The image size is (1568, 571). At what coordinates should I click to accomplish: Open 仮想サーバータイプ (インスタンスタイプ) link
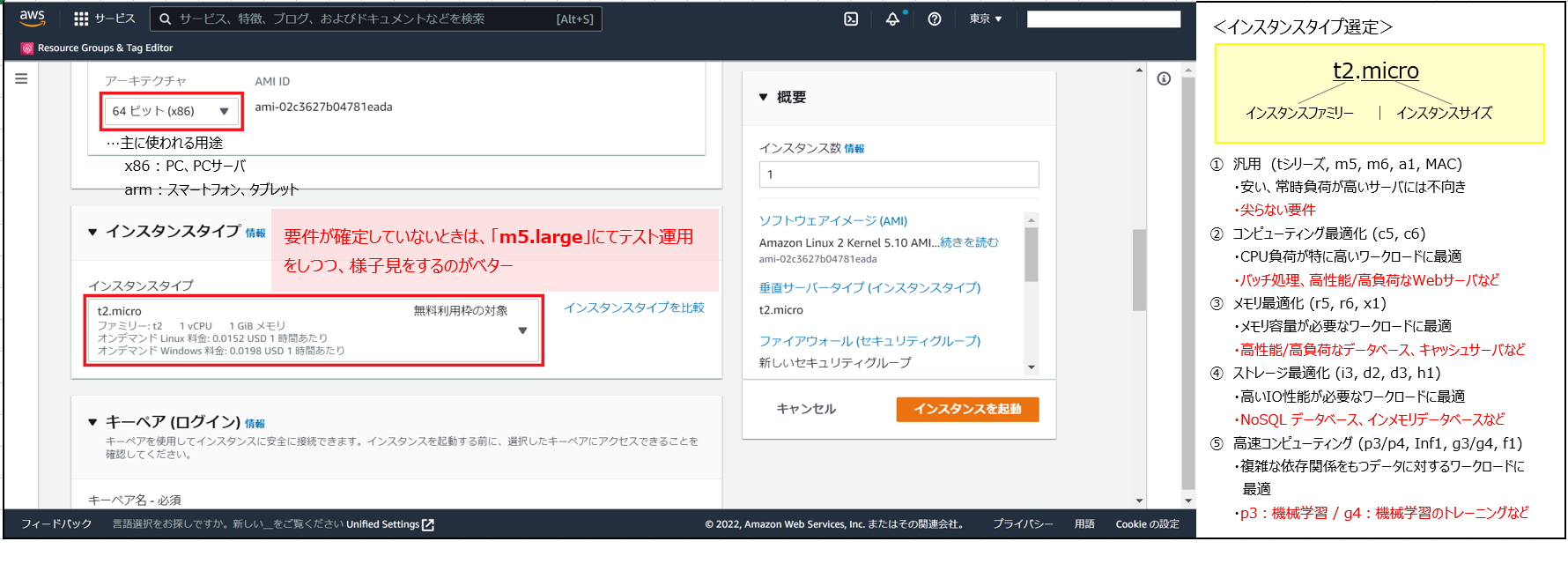(x=869, y=287)
